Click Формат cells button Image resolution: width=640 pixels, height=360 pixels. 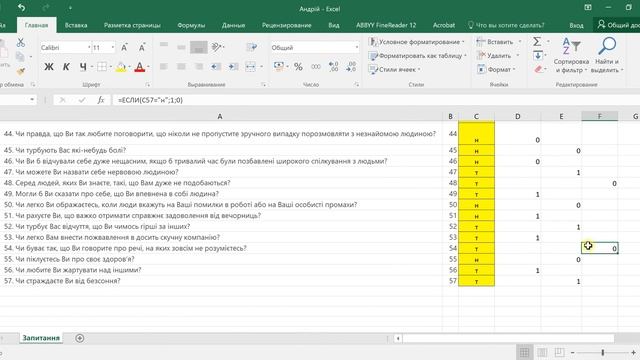(x=496, y=69)
